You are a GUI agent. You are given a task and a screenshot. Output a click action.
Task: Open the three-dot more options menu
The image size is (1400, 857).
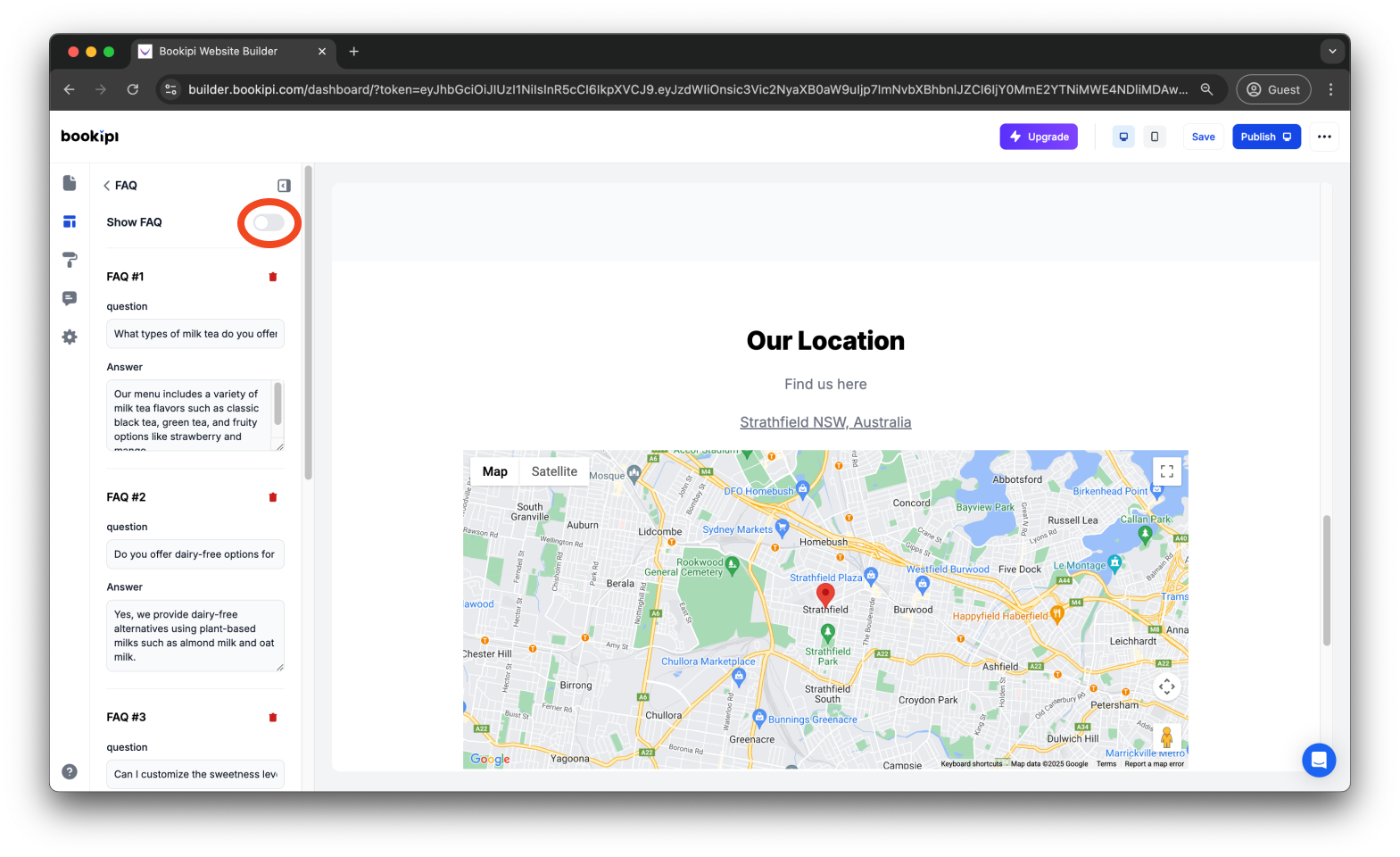click(x=1324, y=137)
